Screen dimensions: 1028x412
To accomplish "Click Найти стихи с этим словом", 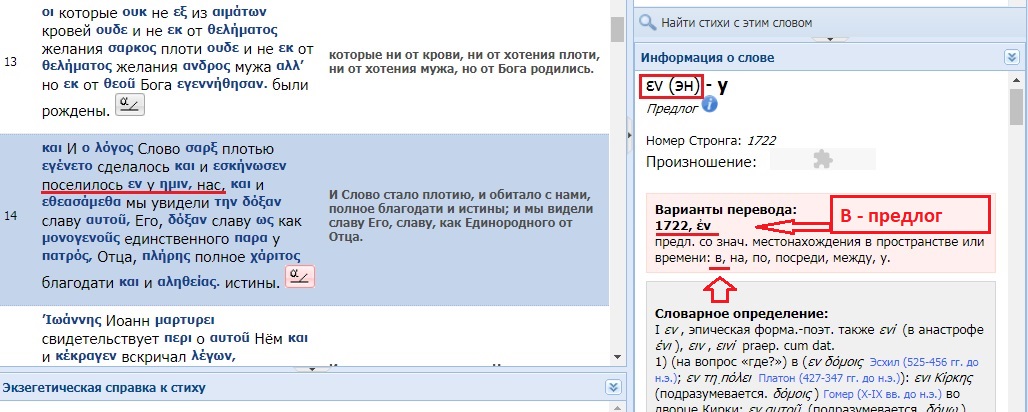I will (738, 21).
